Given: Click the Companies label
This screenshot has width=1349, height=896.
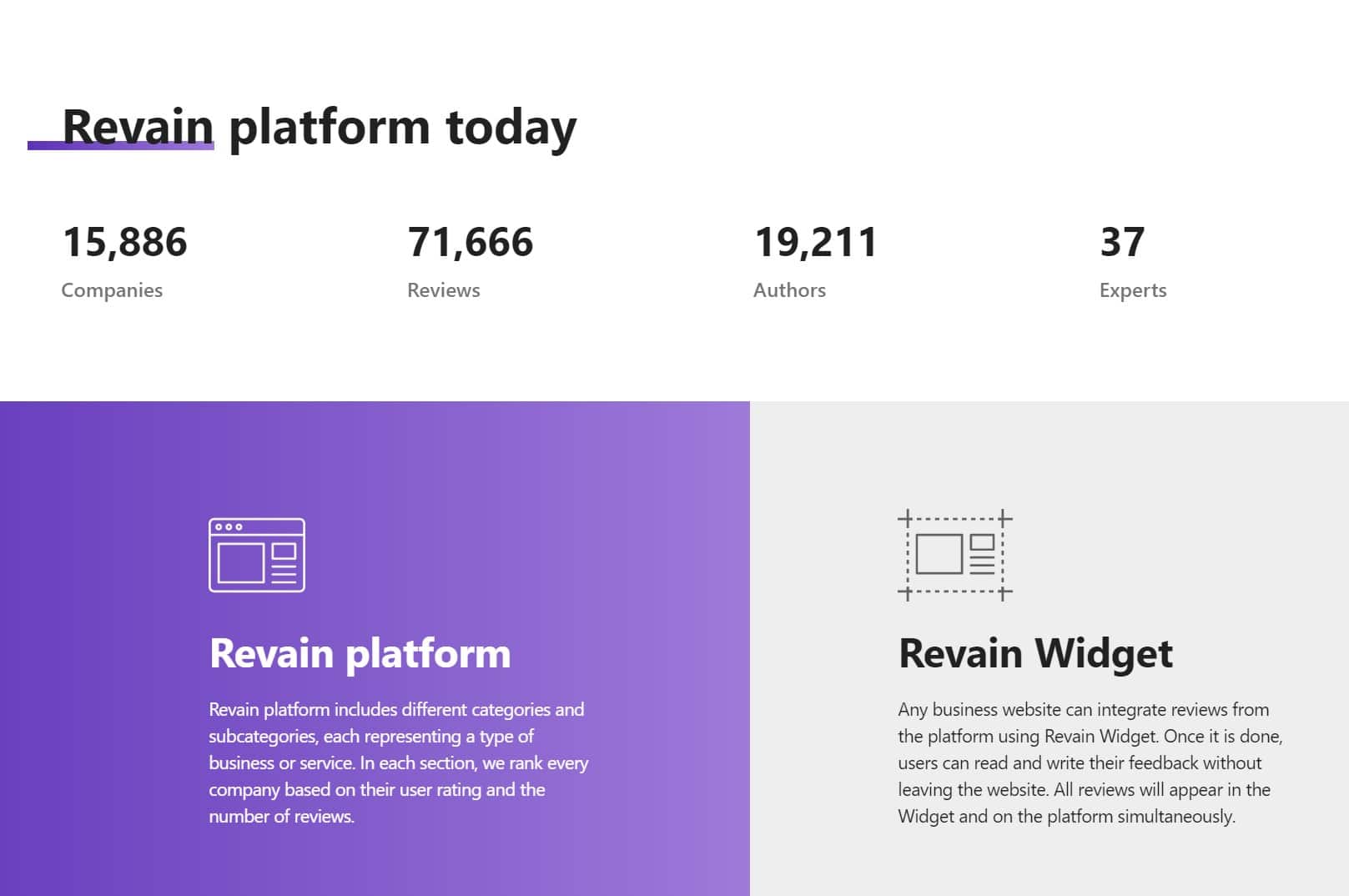Looking at the screenshot, I should (x=112, y=290).
